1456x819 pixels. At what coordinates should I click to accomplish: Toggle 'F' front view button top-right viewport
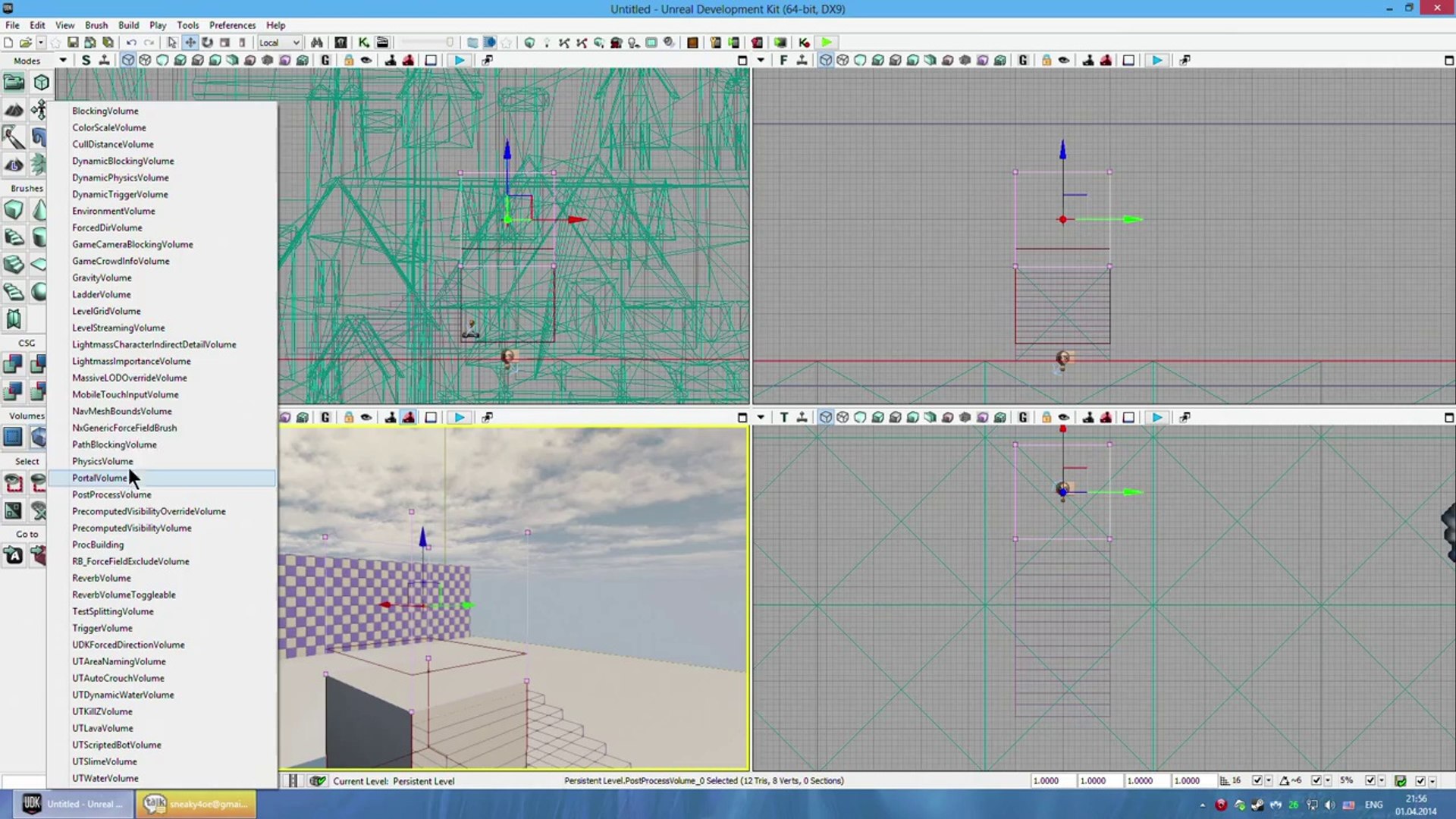tap(783, 61)
